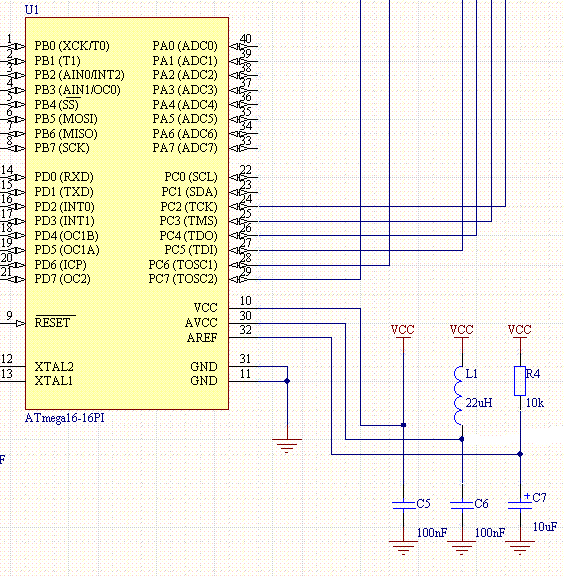Screen dimensions: 564x576
Task: Click the 22uH inductor value
Action: coord(479,403)
